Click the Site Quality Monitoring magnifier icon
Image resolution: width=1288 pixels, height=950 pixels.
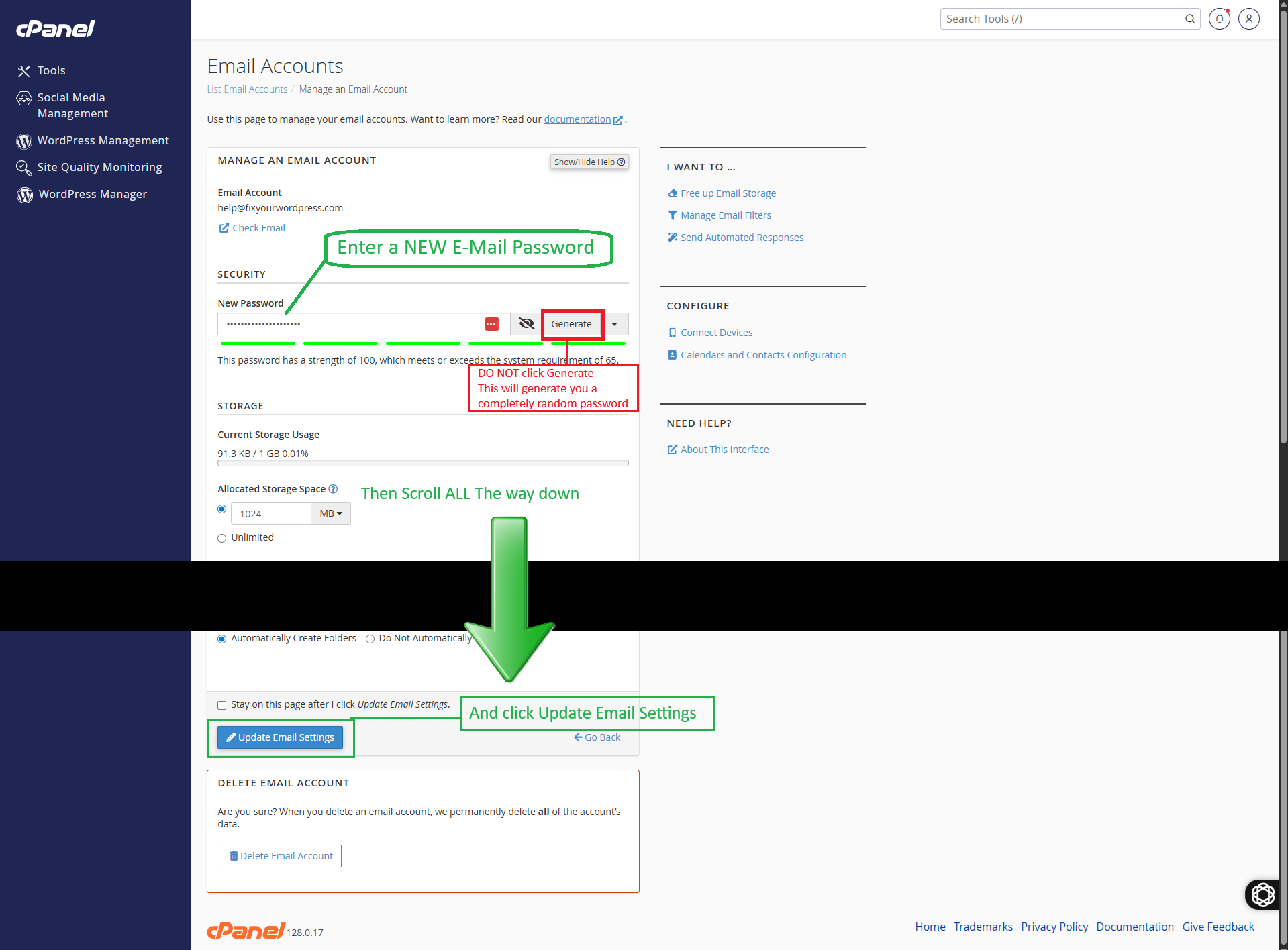coord(24,168)
